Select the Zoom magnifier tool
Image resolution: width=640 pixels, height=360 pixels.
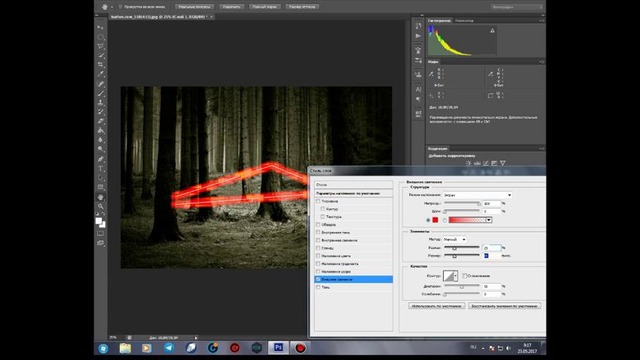coord(100,207)
